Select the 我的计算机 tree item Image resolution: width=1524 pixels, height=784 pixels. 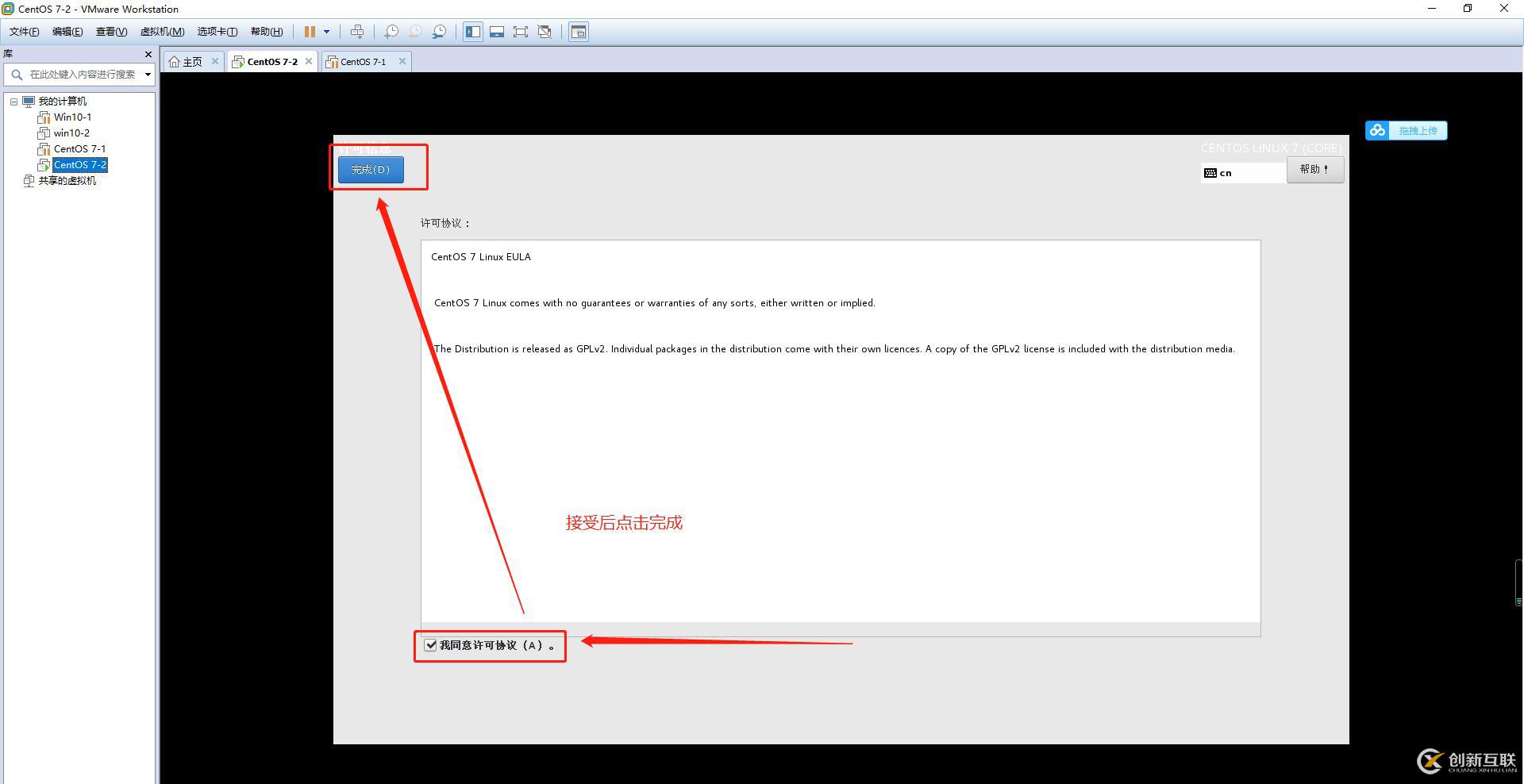tap(63, 102)
